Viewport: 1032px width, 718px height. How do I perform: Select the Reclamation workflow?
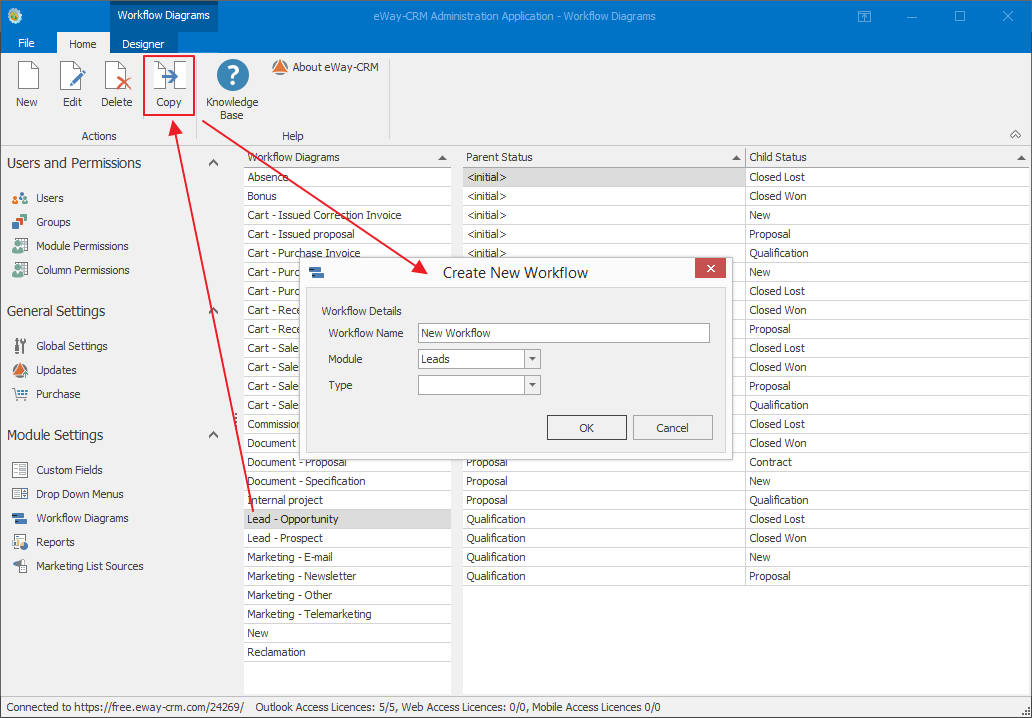pyautogui.click(x=348, y=652)
